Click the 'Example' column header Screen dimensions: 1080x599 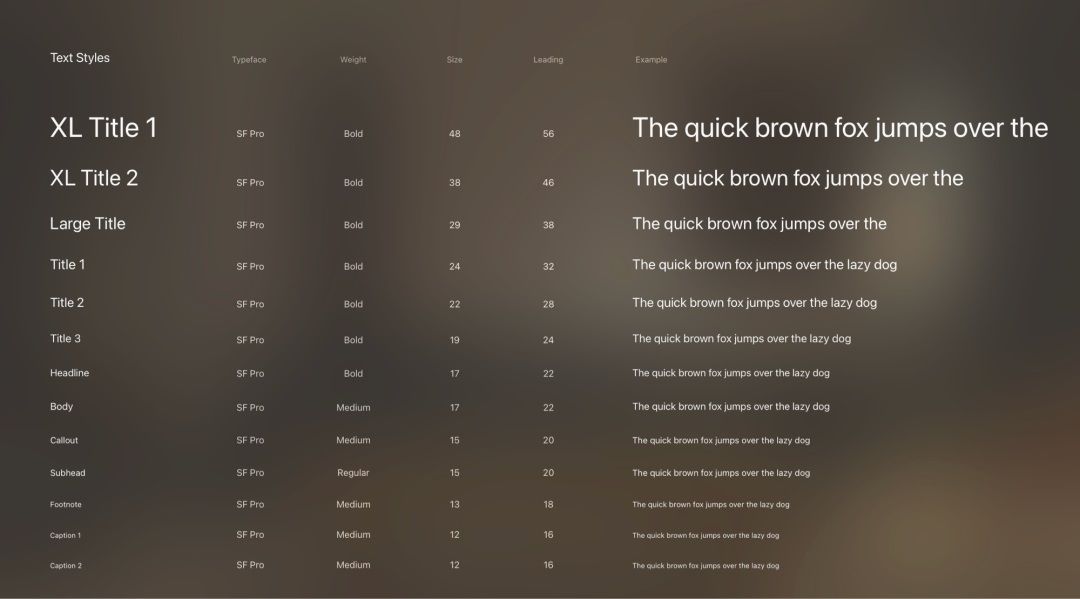651,60
